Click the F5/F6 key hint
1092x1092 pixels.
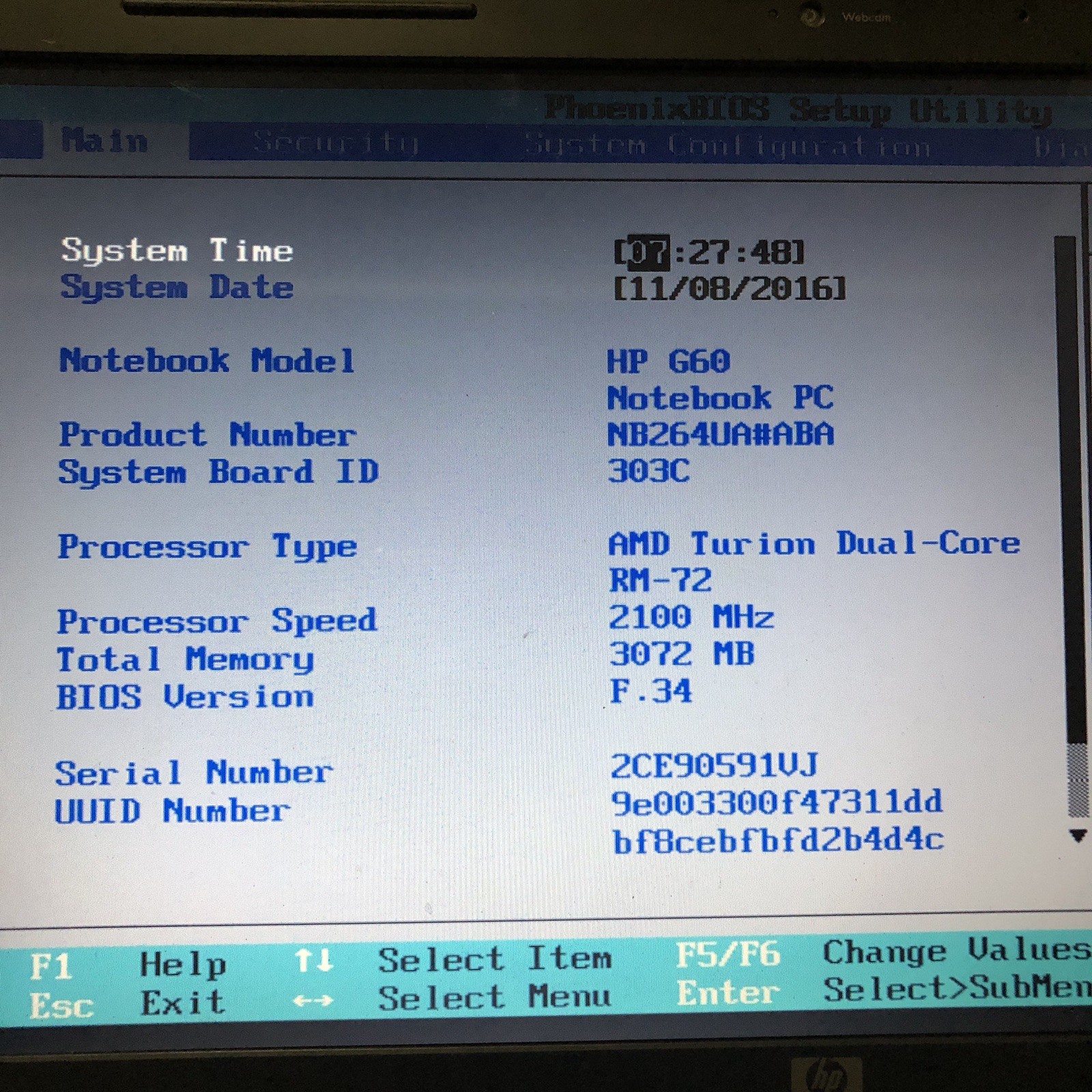tap(728, 954)
